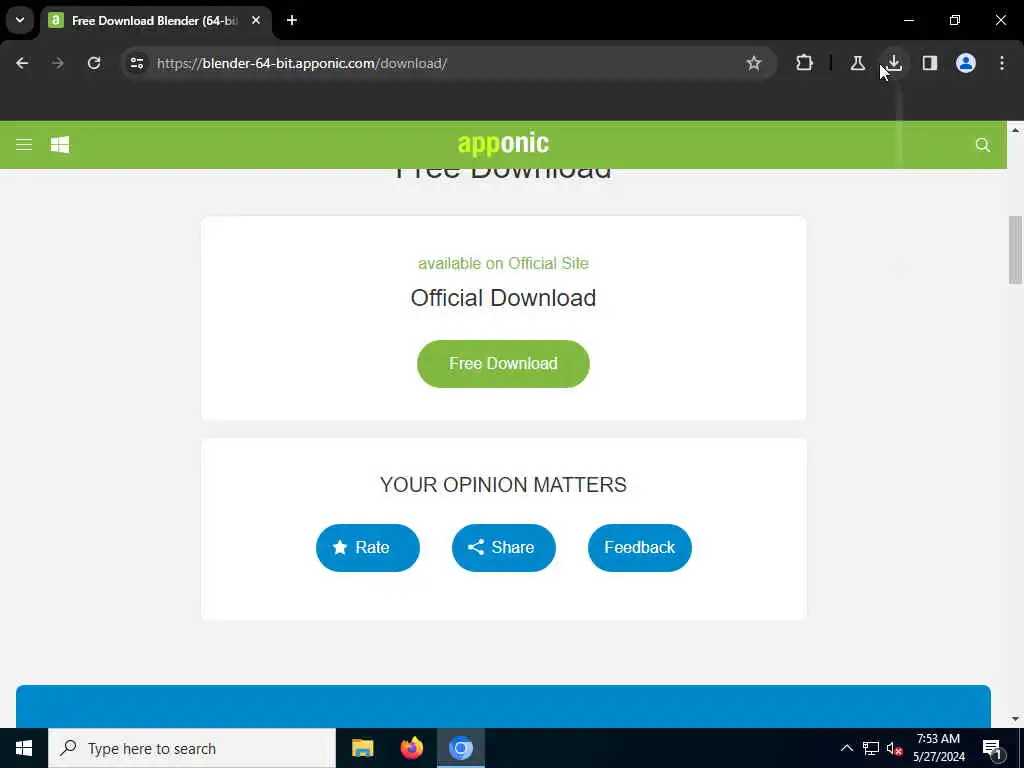Click the Share button
Screen dimensions: 1024x768
(x=504, y=547)
